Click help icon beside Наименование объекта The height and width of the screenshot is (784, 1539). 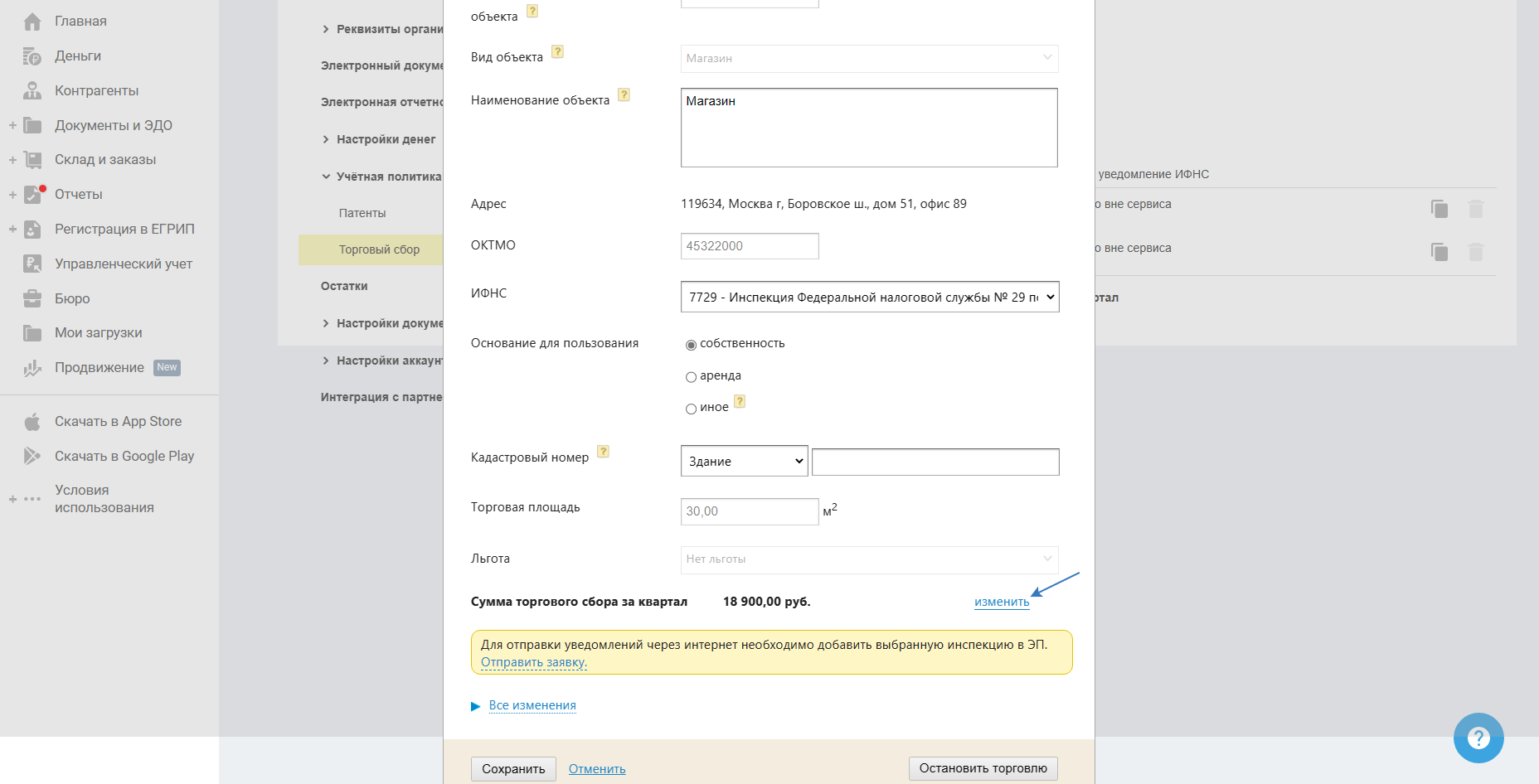coord(624,95)
